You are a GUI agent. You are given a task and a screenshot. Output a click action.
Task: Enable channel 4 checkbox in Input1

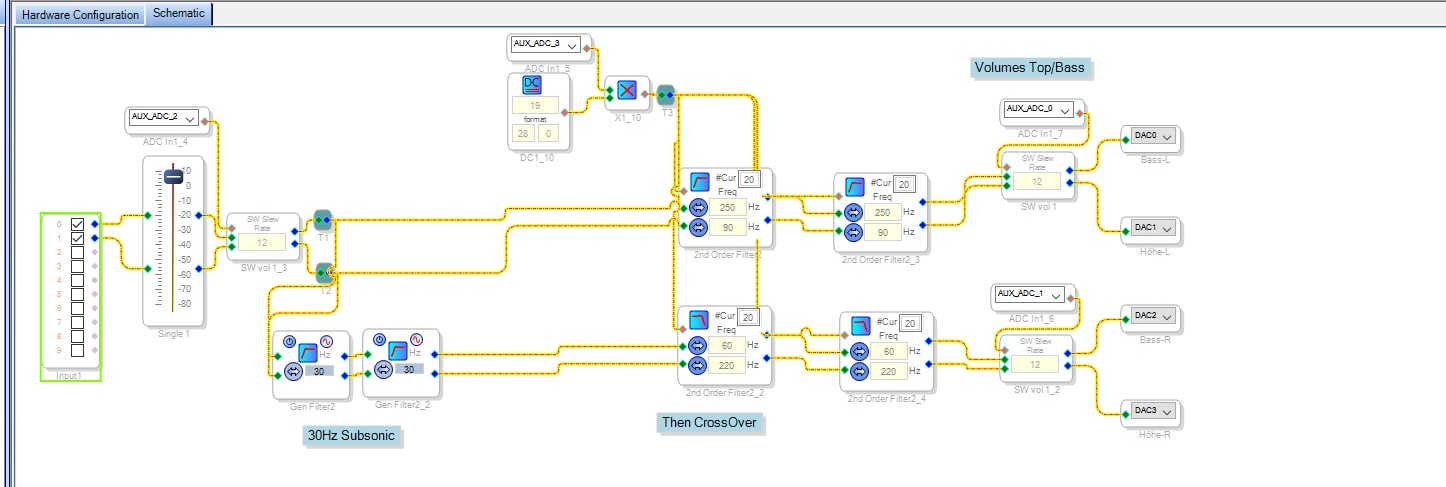77,280
